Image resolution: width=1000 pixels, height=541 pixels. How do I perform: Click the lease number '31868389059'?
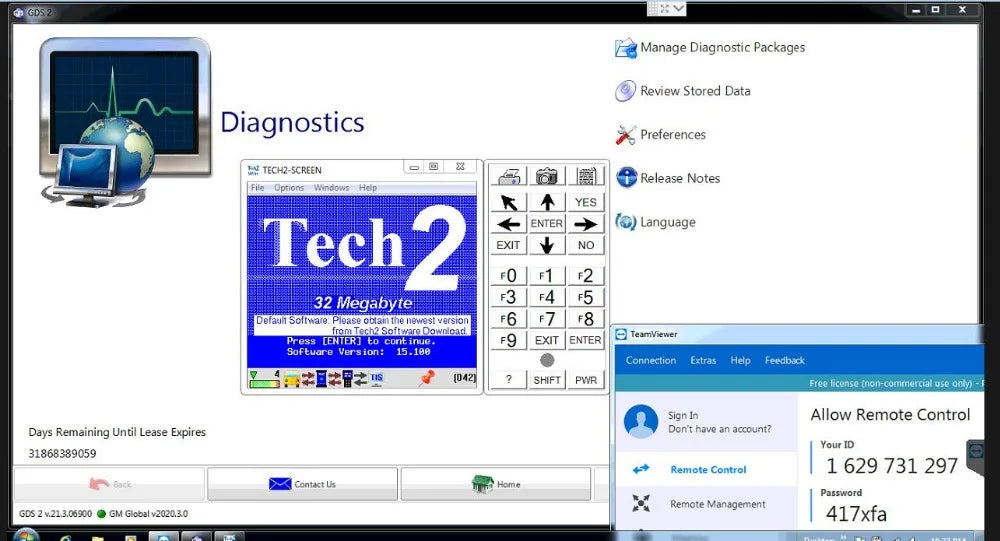click(x=62, y=454)
